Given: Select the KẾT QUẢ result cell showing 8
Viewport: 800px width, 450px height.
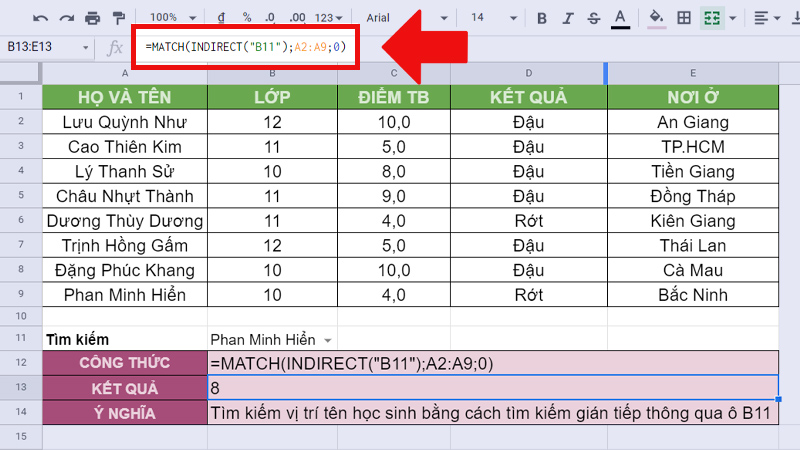Looking at the screenshot, I should coord(493,388).
